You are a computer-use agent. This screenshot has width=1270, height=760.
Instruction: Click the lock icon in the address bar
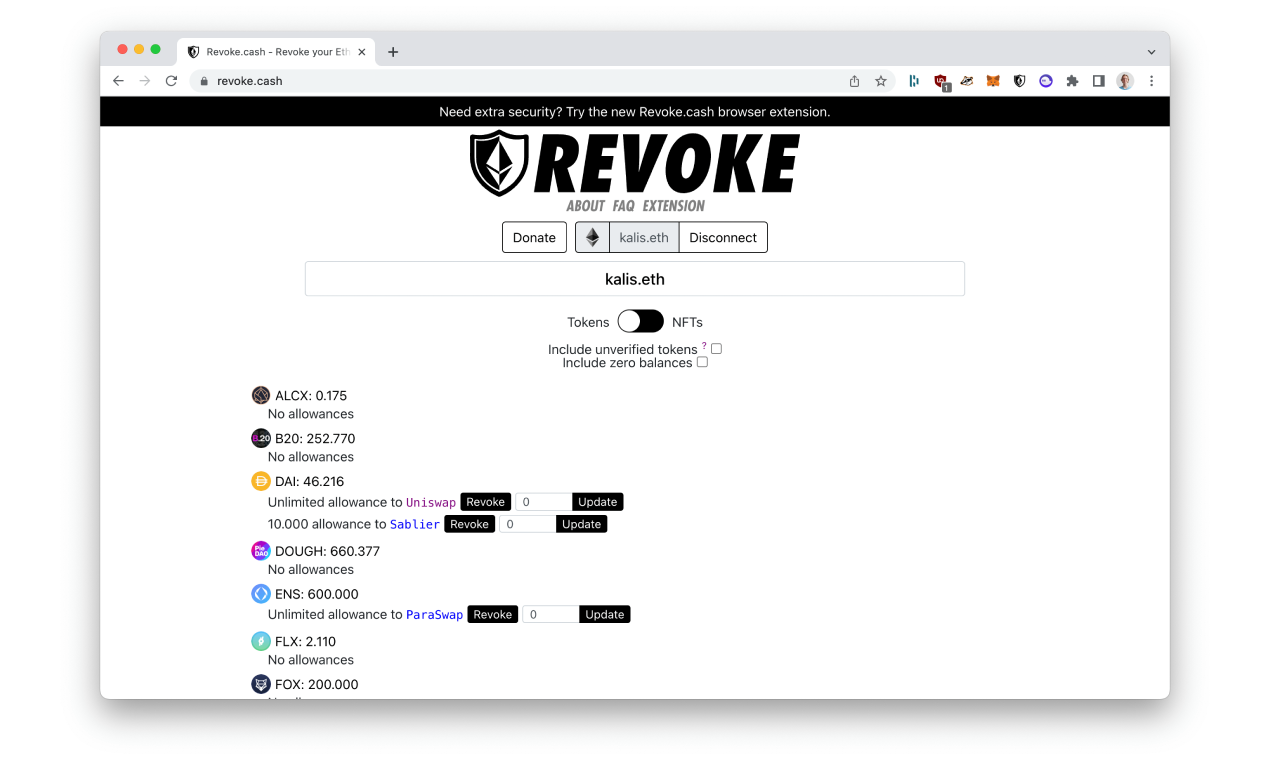(204, 81)
